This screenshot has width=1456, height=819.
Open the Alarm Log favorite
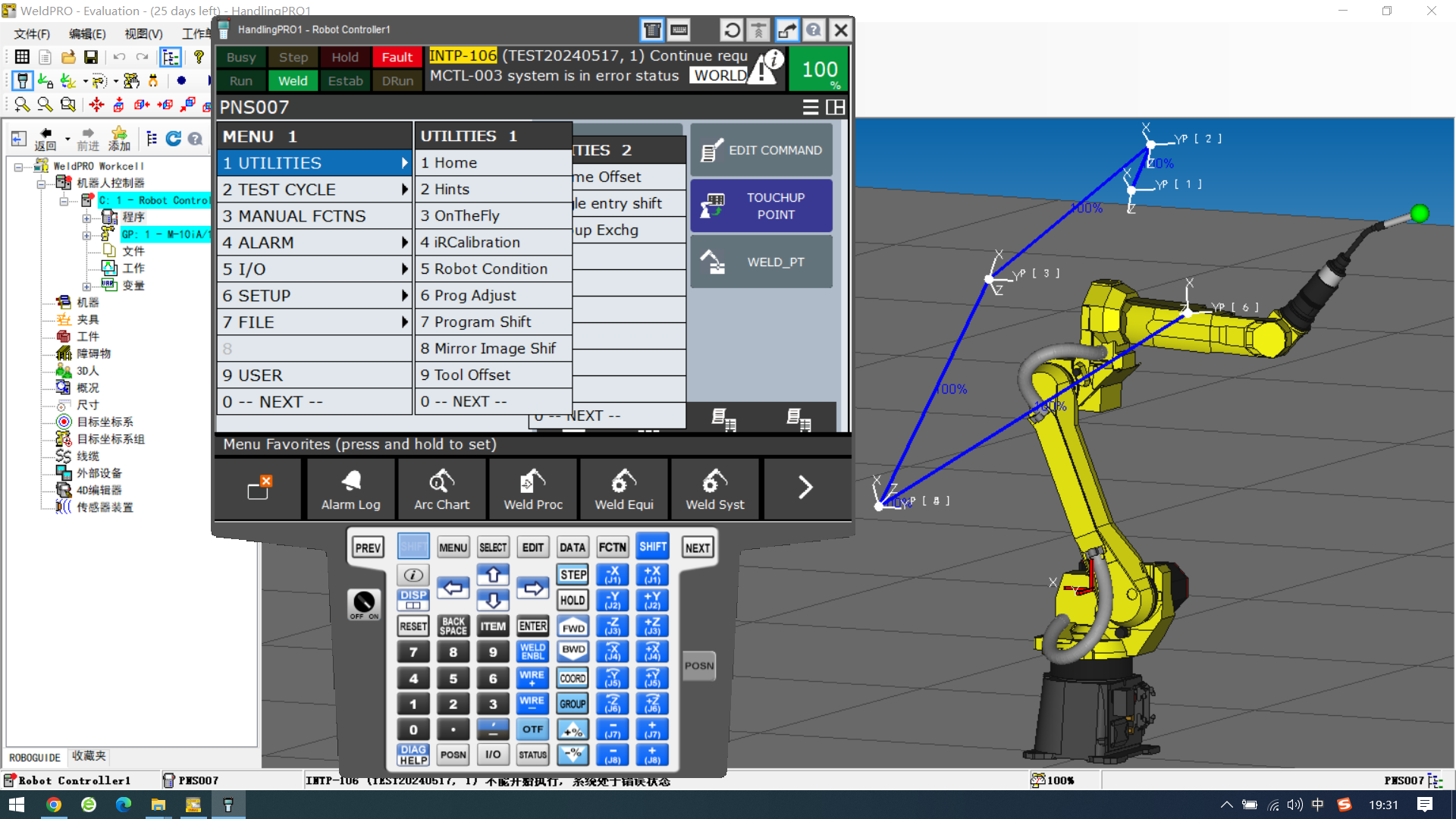pos(350,489)
